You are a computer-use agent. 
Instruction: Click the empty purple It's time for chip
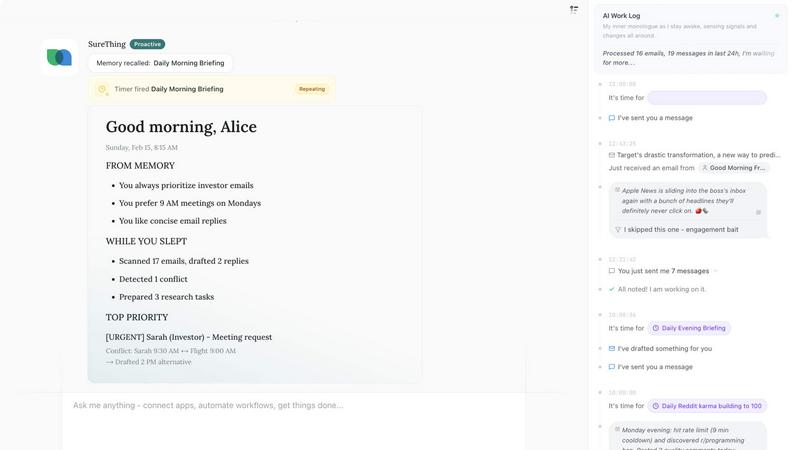coord(707,97)
